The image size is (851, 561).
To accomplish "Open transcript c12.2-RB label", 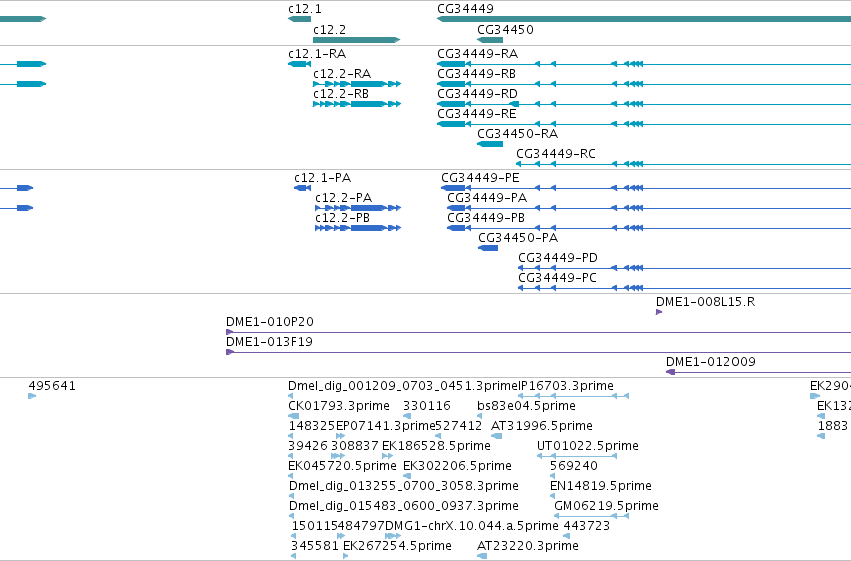I will click(x=341, y=94).
